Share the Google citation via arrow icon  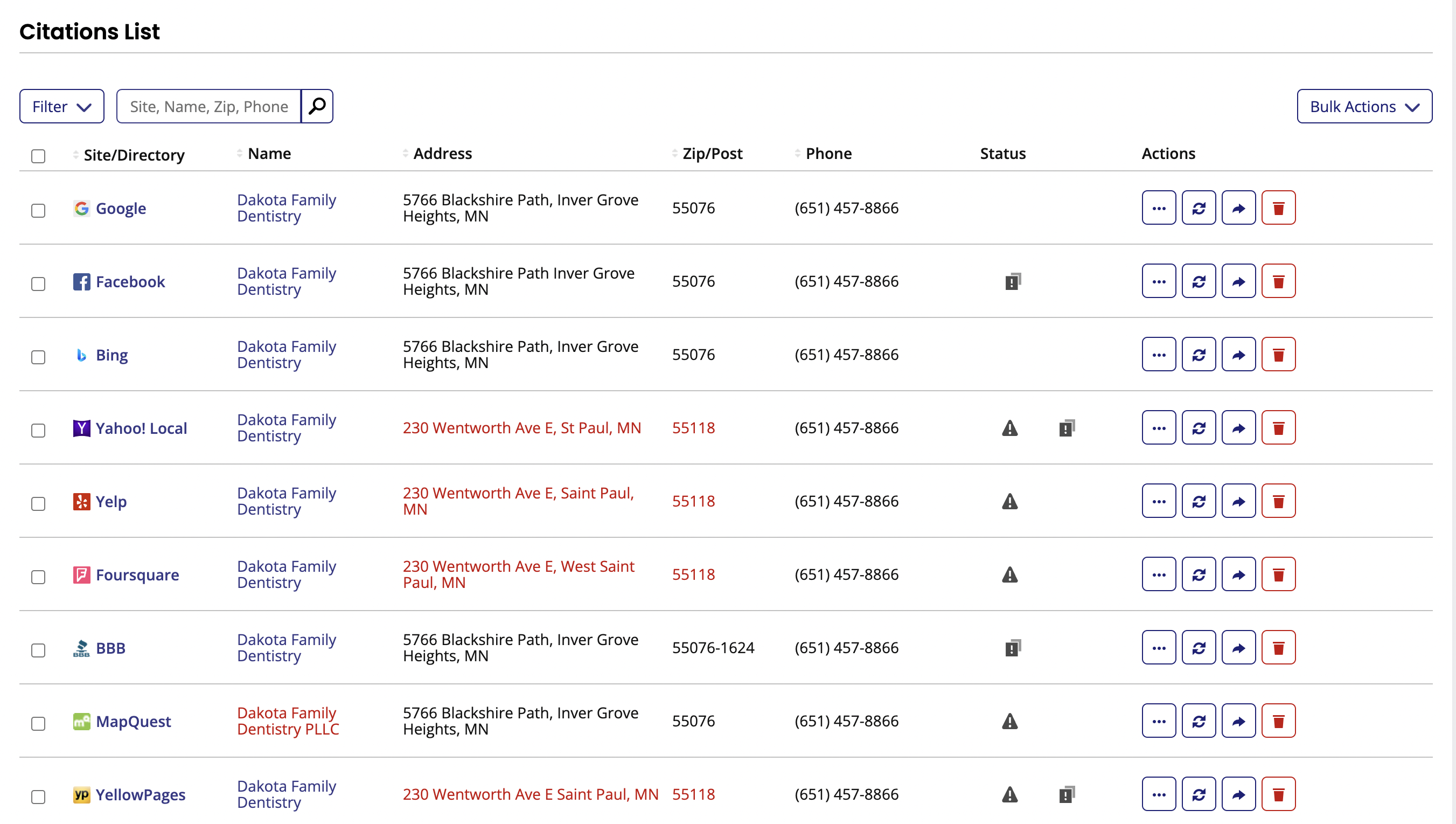pyautogui.click(x=1238, y=207)
